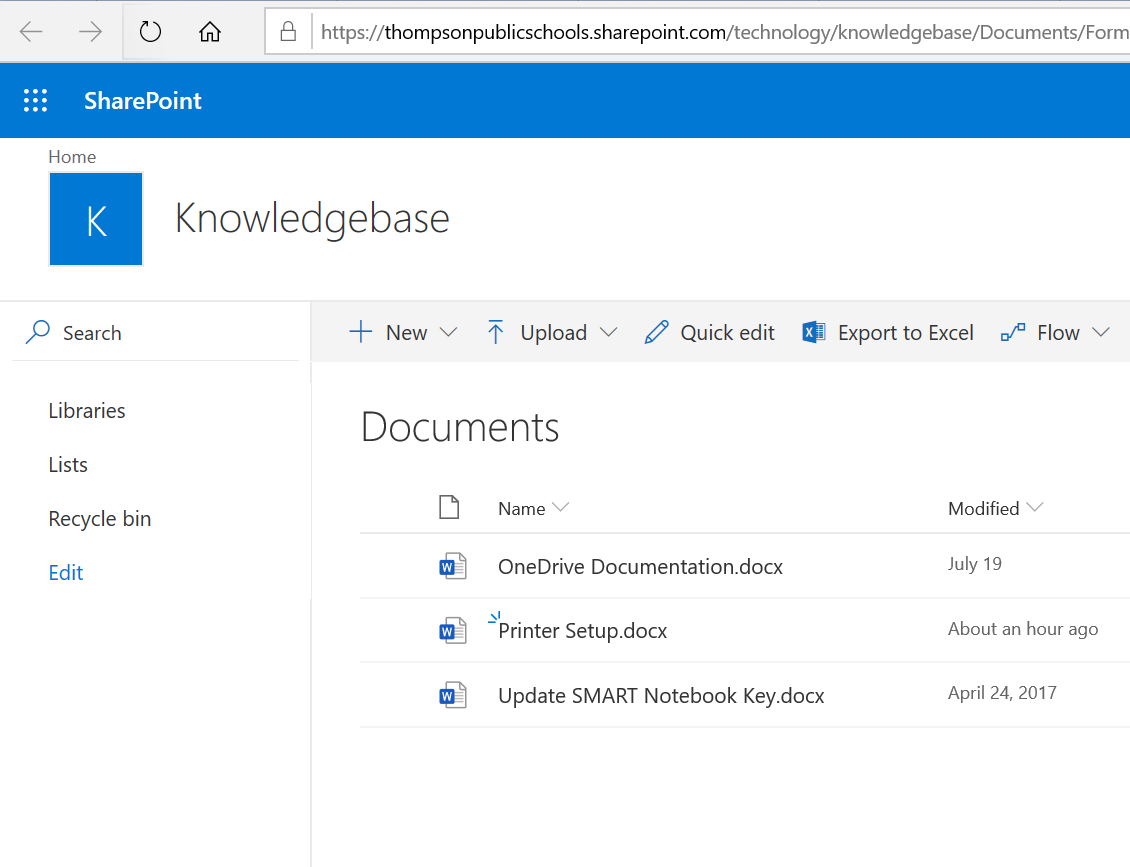Click the Quick edit button
Image resolution: width=1130 pixels, height=867 pixels.
click(x=710, y=332)
